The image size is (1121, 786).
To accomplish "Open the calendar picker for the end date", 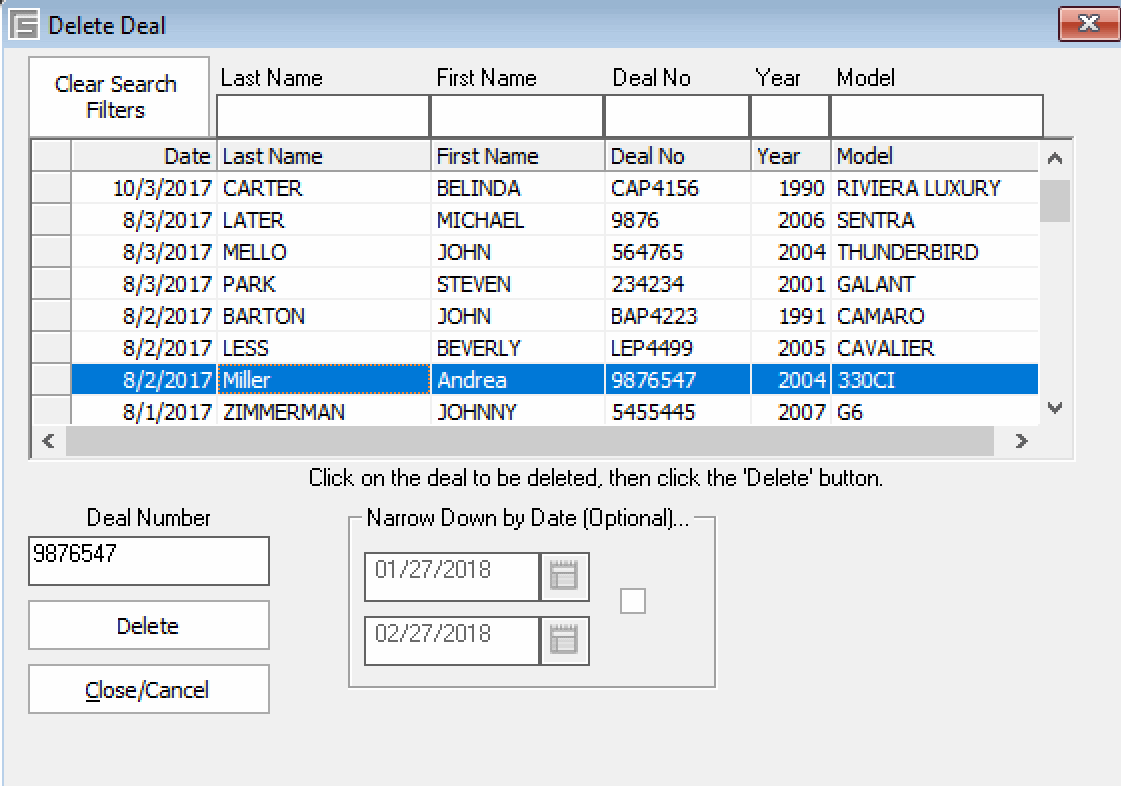I will (x=566, y=641).
